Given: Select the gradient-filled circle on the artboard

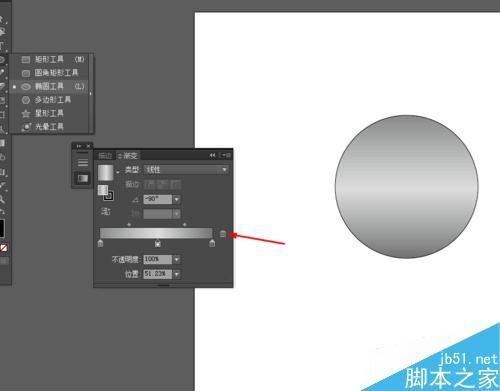Looking at the screenshot, I should (407, 187).
